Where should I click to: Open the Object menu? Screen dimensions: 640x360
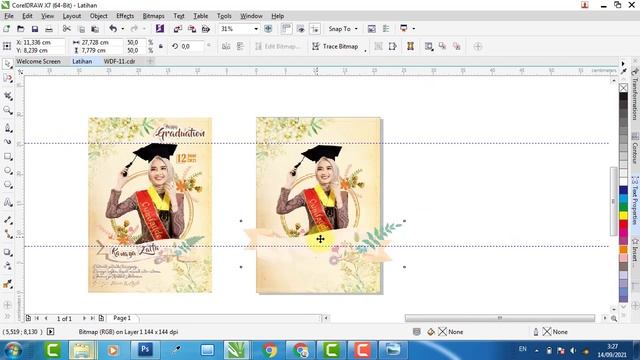[x=98, y=16]
